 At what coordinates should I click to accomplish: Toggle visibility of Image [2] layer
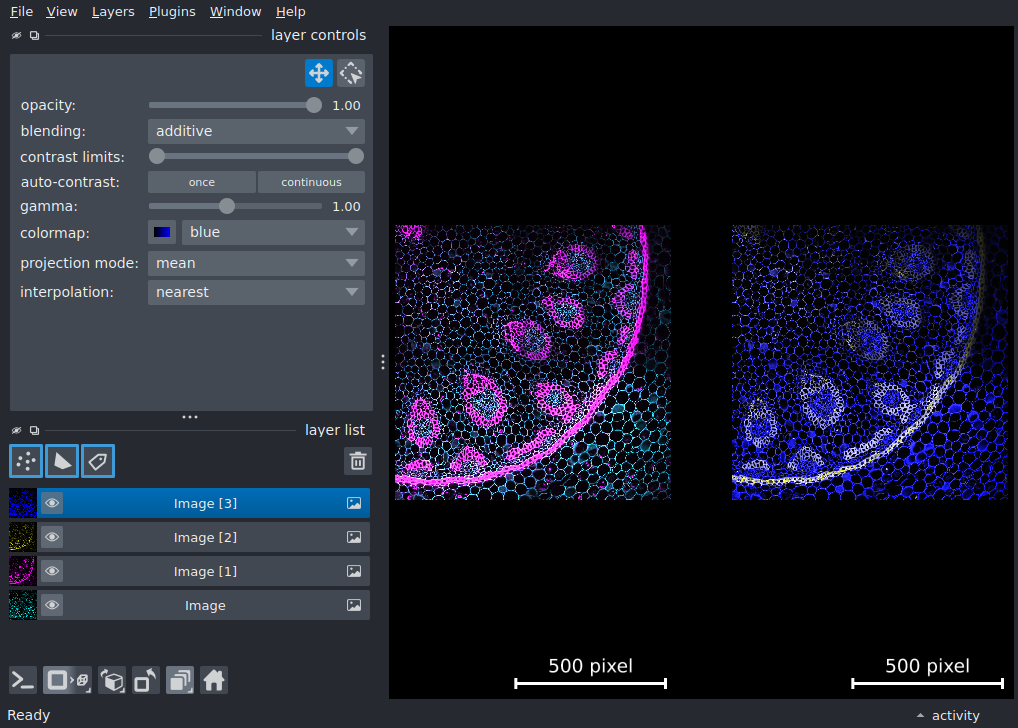coord(52,537)
